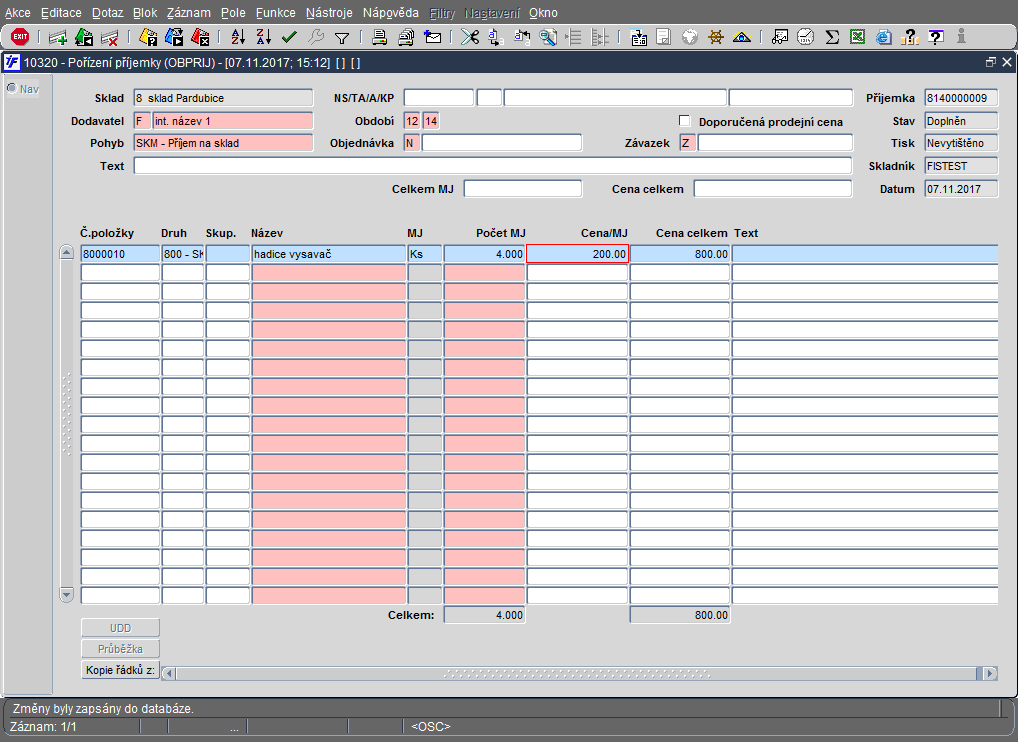Insert a new record with green plus icon
Viewport: 1018px width, 742px height.
(58, 38)
